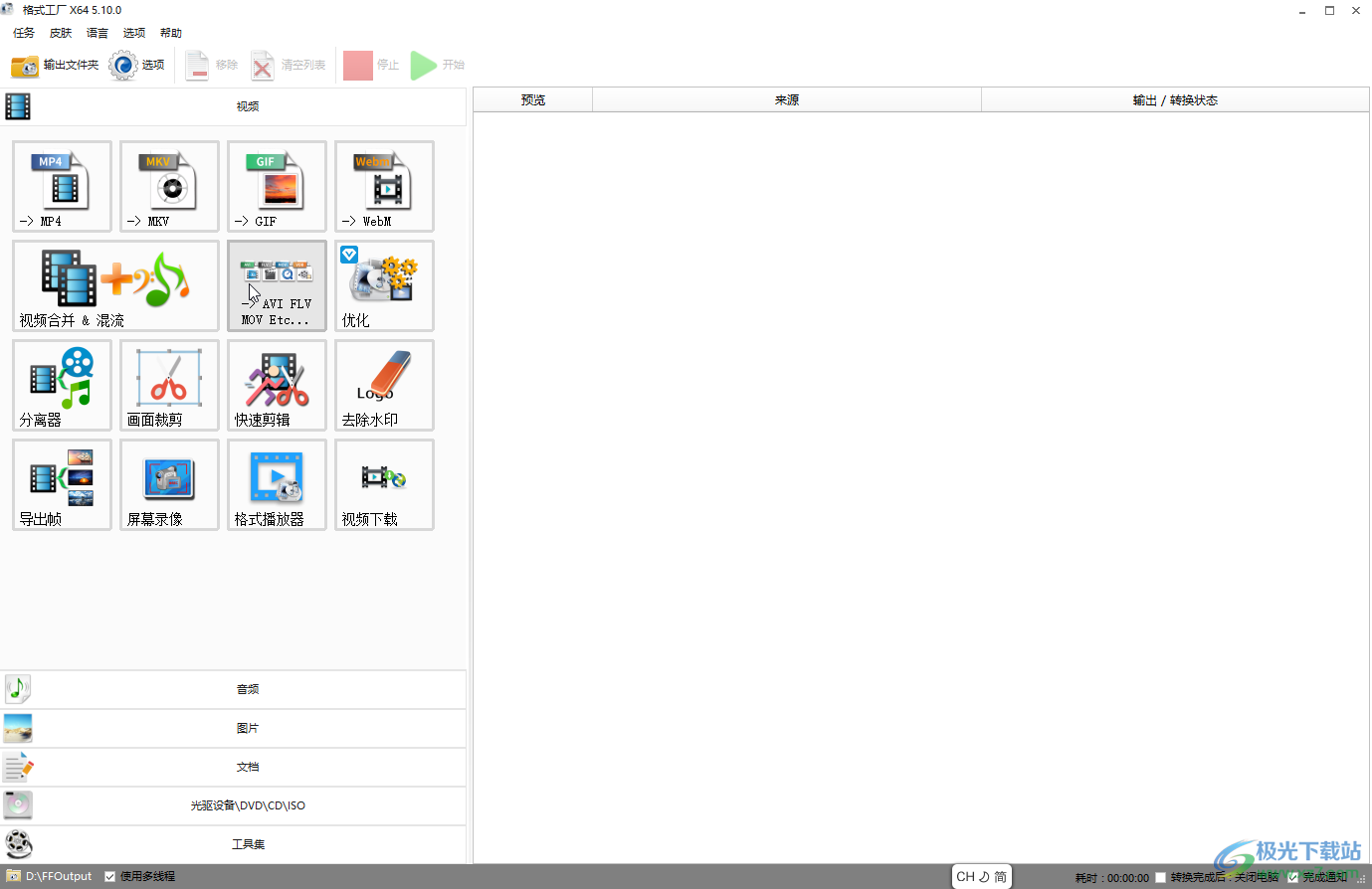Click the clear list (清空列表) toolbar button
This screenshot has height=889, width=1372.
(289, 66)
